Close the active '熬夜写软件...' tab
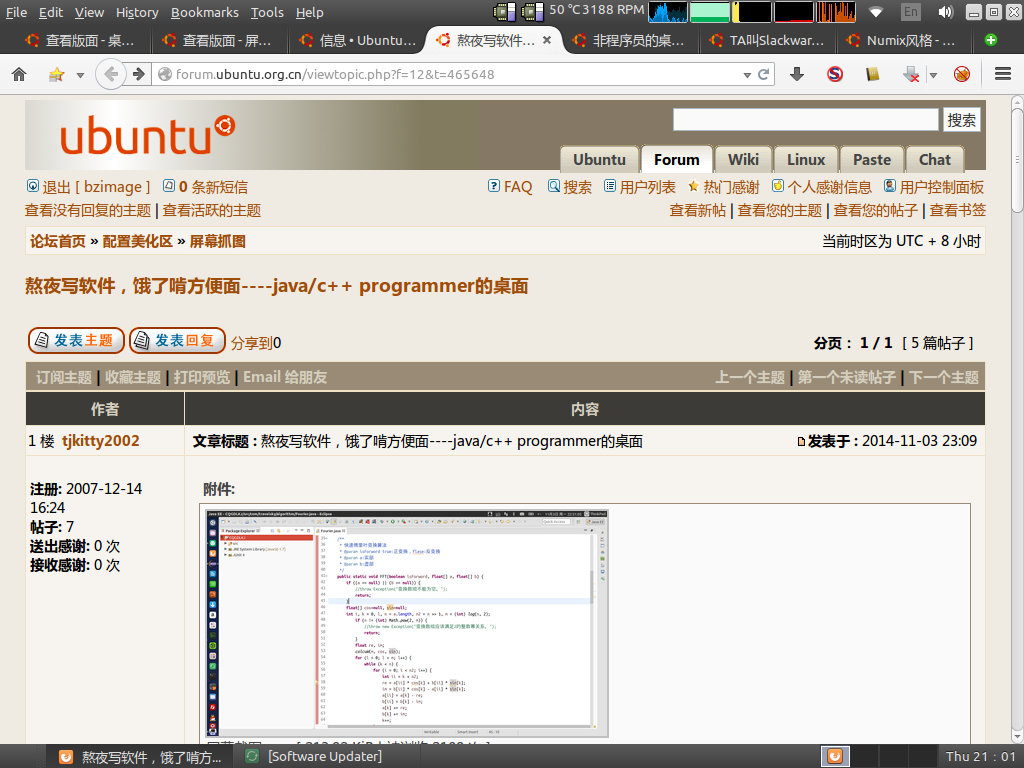 point(547,40)
